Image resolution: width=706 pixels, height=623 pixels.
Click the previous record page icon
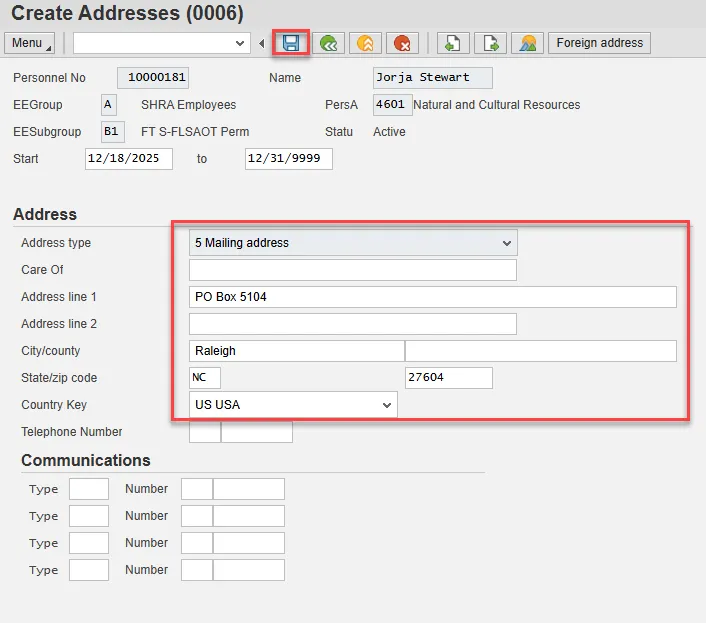click(x=452, y=43)
